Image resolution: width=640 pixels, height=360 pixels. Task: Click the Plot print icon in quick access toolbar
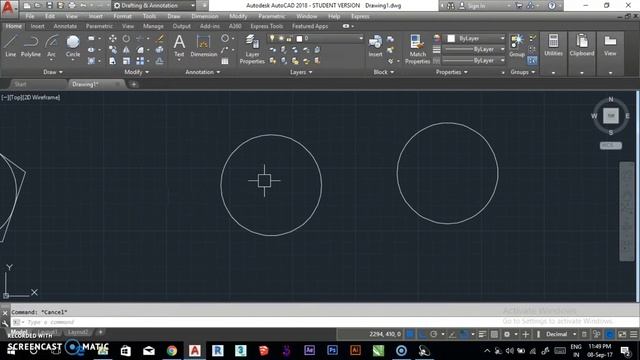pyautogui.click(x=72, y=6)
